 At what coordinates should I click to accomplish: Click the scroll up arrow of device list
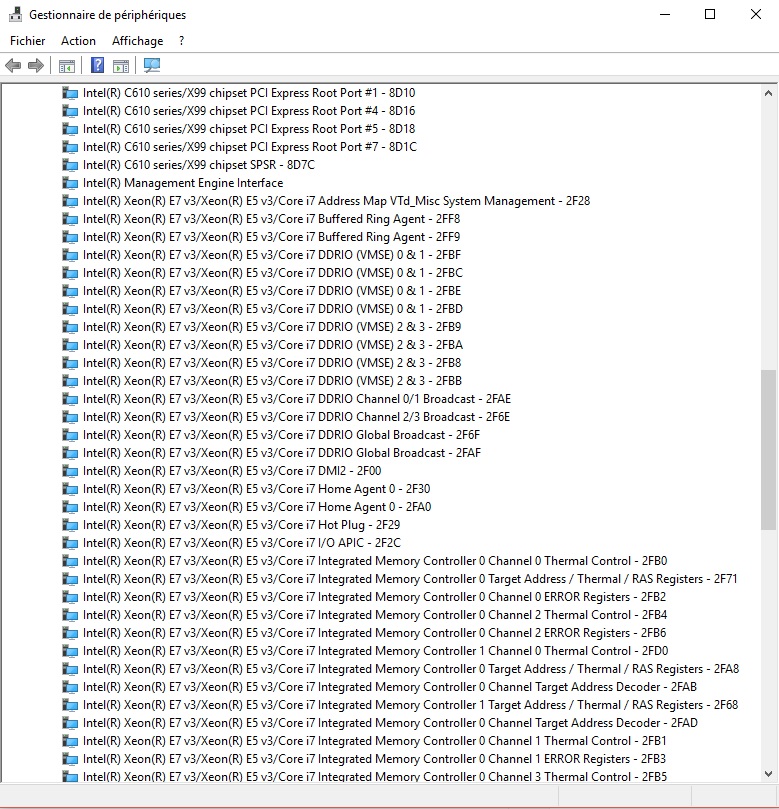(768, 93)
